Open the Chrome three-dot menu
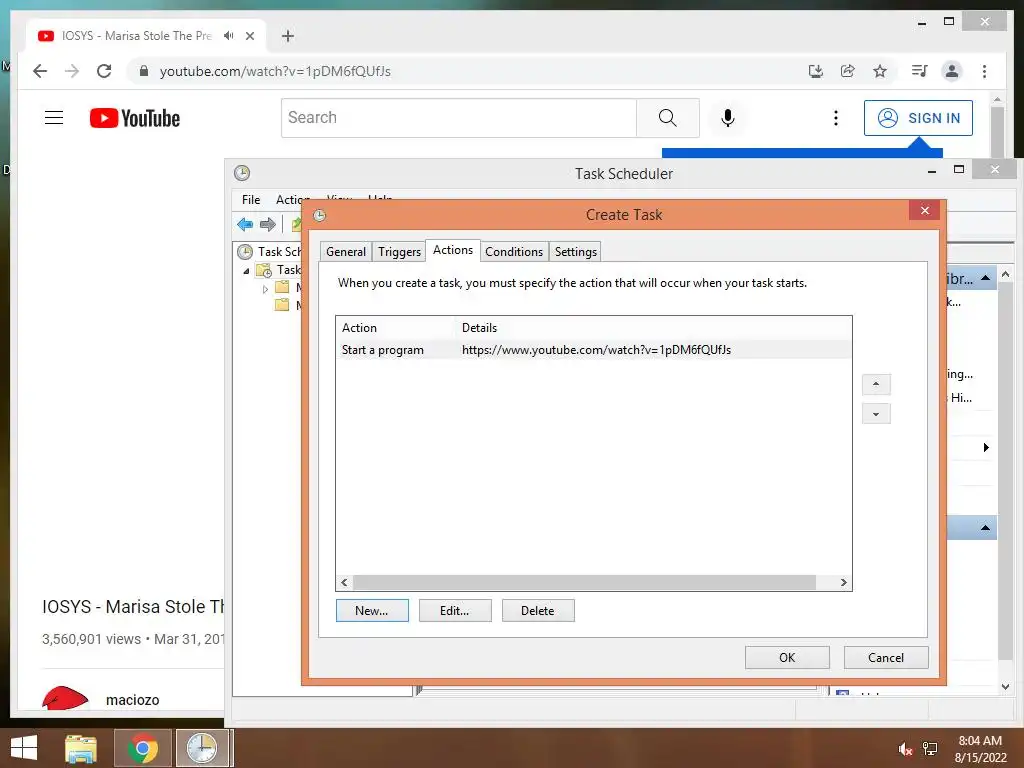This screenshot has width=1024, height=768. 985,71
